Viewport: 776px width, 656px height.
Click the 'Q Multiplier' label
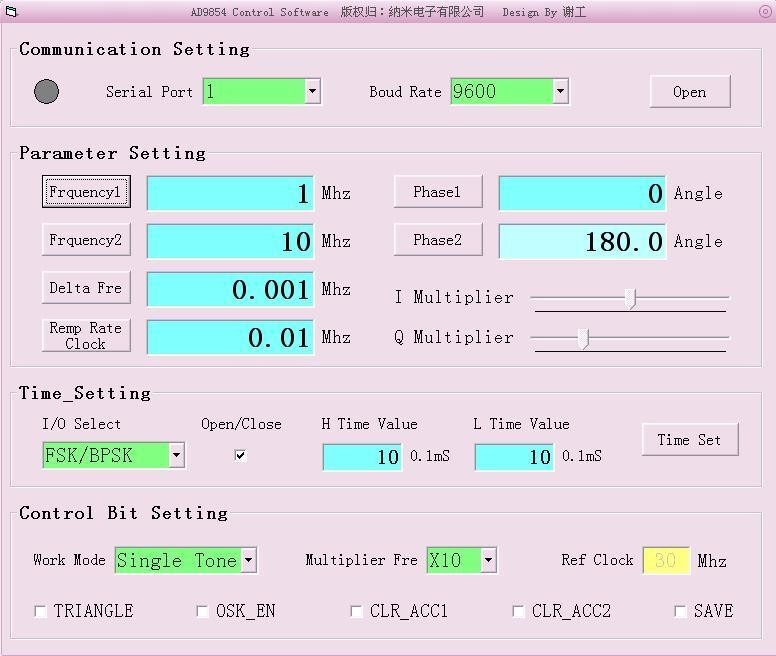tap(454, 337)
